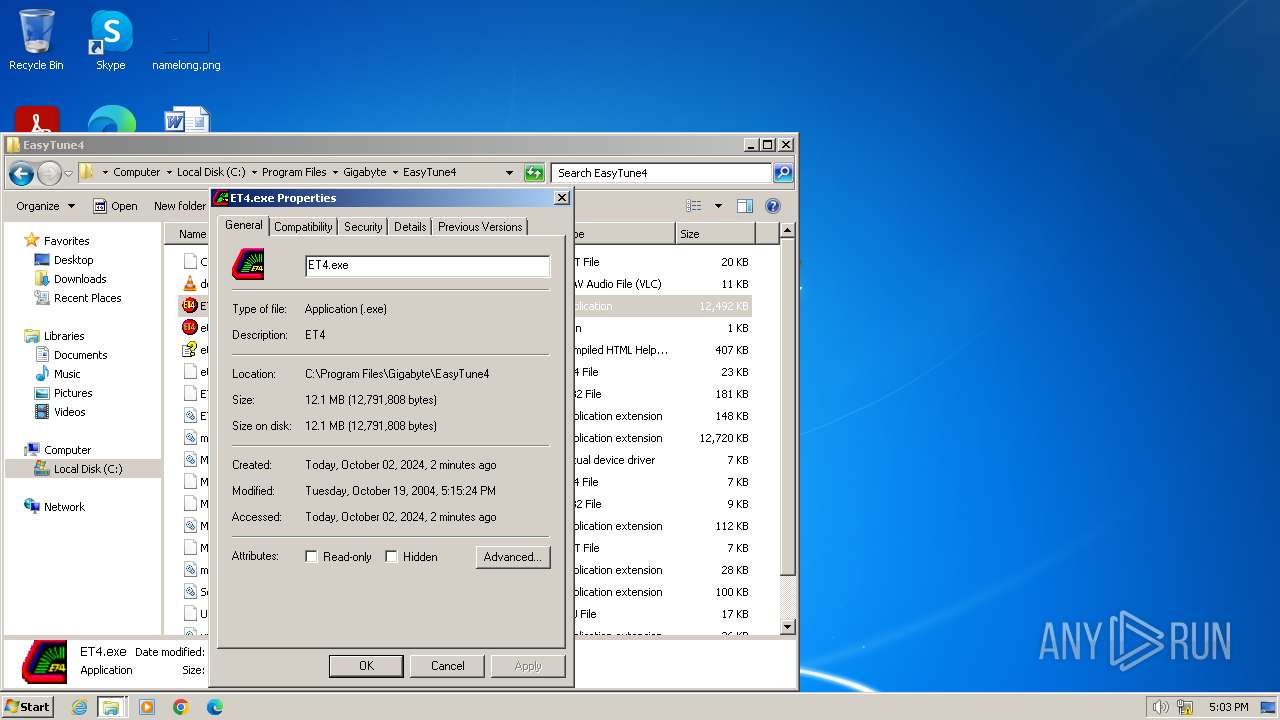The height and width of the screenshot is (720, 1280).
Task: Enable the Read-only attribute checkbox
Action: tap(311, 557)
